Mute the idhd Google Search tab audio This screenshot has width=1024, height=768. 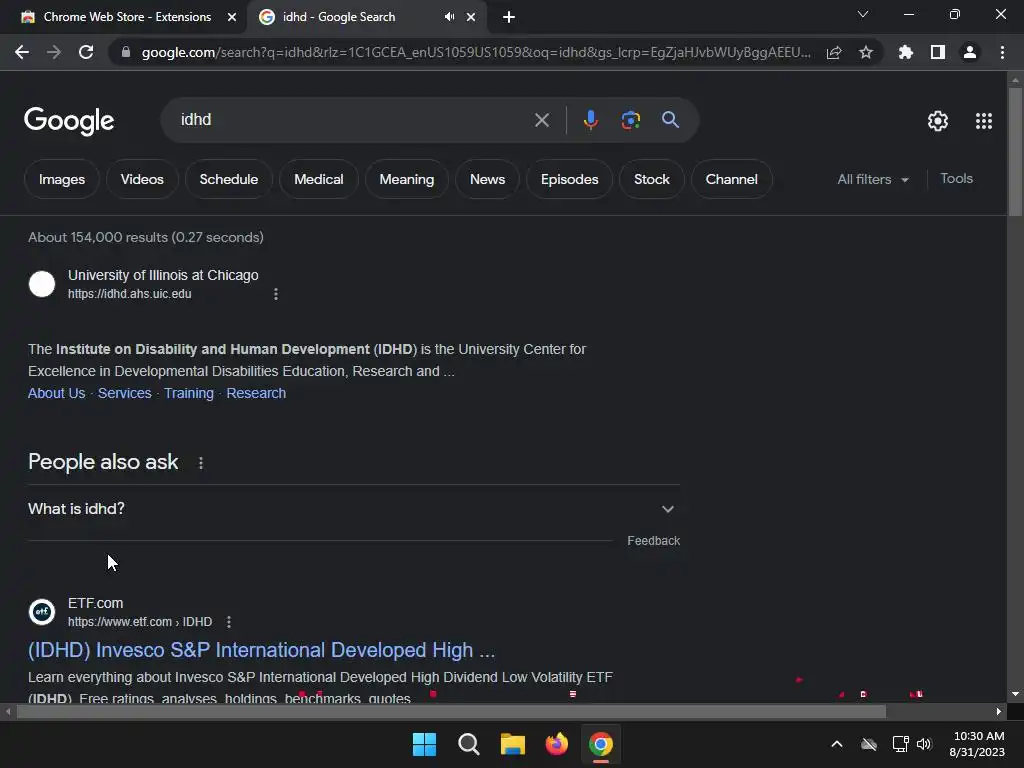pos(449,17)
